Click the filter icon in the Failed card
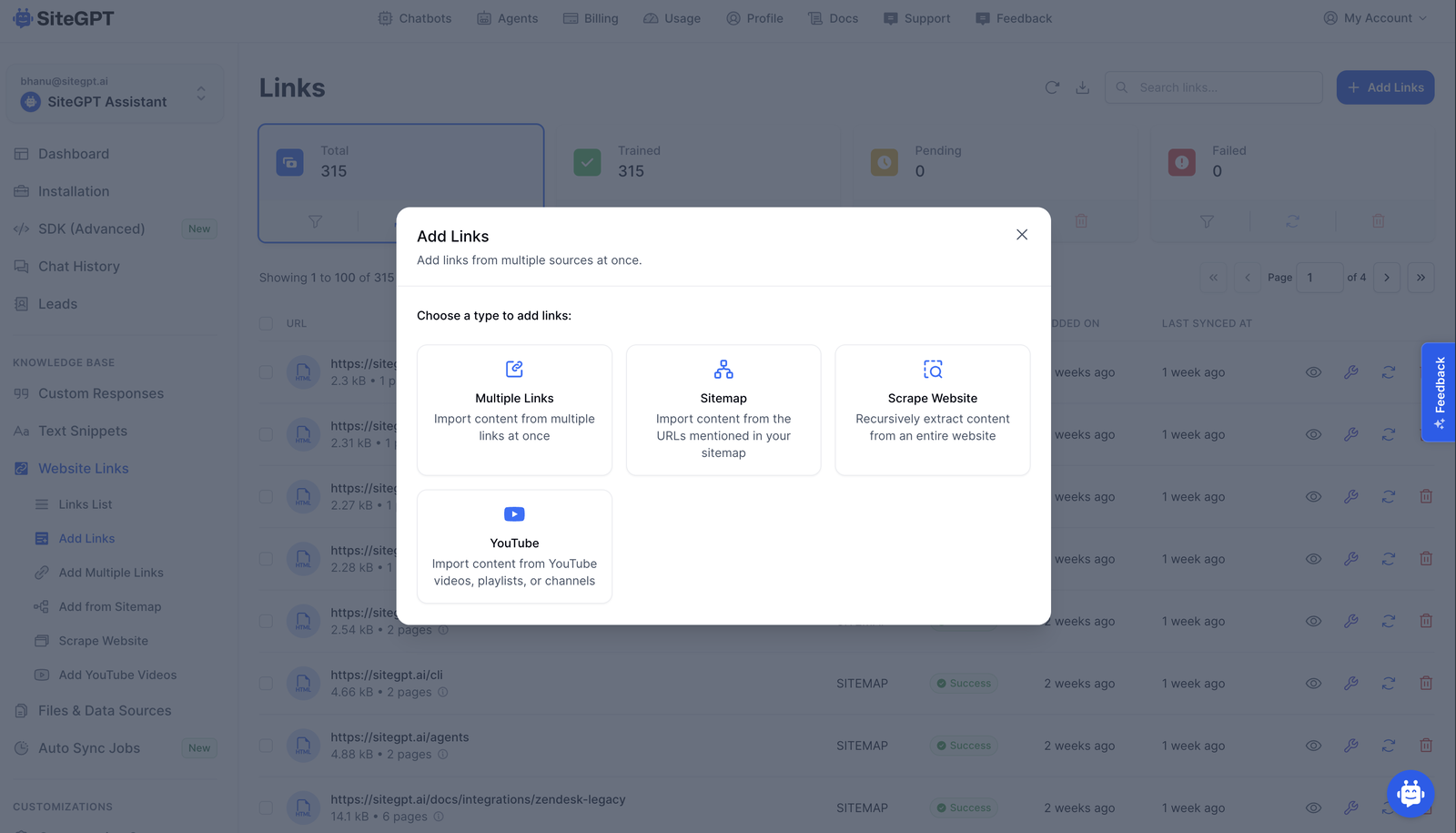Screen dimensions: 1456x833 click(x=1207, y=221)
